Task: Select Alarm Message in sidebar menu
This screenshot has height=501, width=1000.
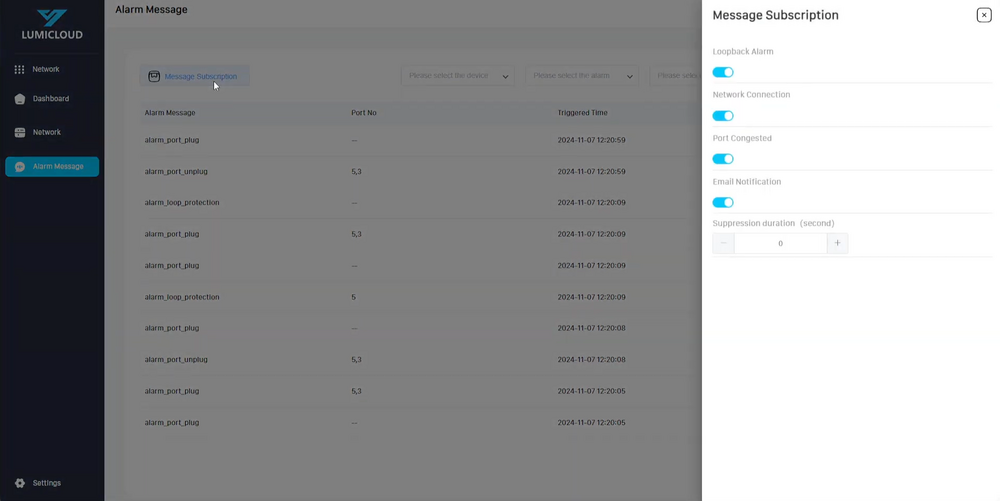Action: click(58, 167)
